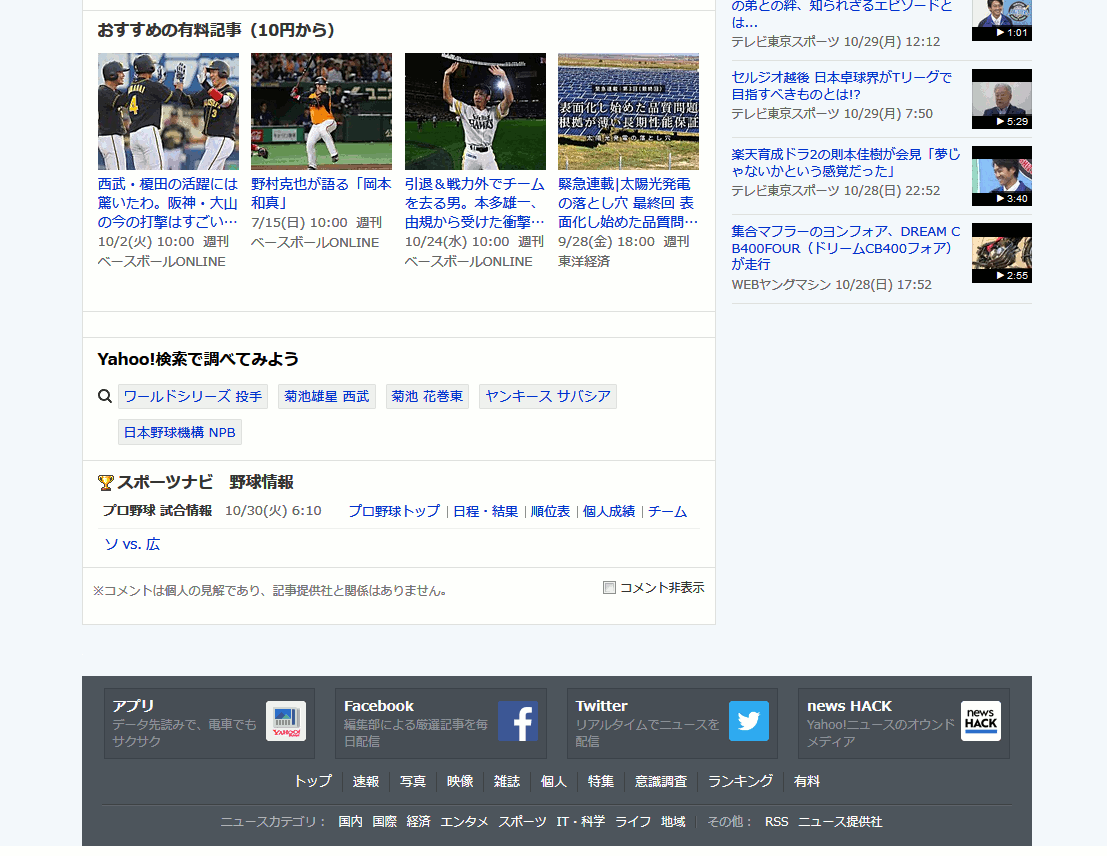Open チーム link in baseball info

pyautogui.click(x=667, y=511)
